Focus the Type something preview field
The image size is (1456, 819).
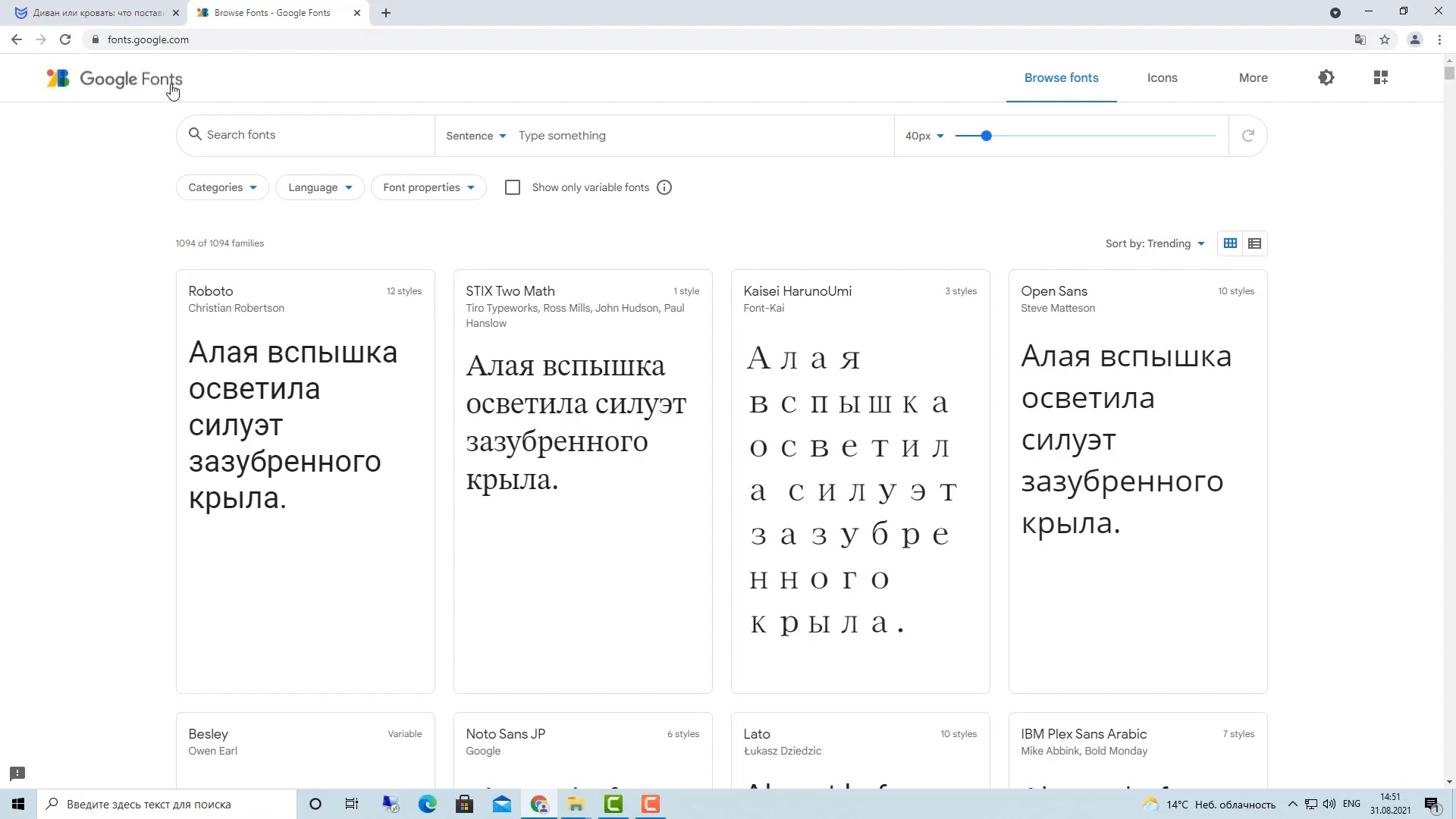pos(701,136)
